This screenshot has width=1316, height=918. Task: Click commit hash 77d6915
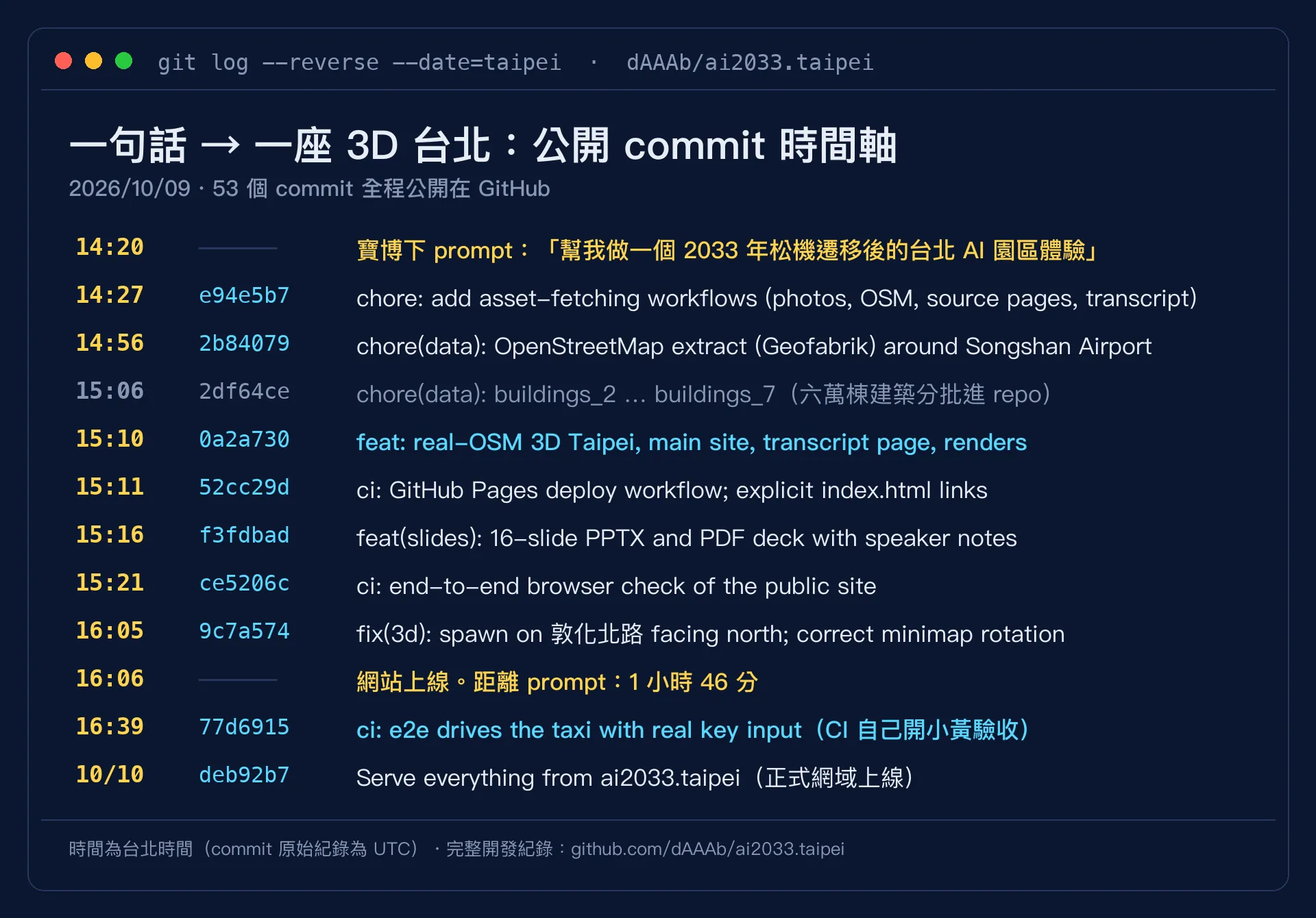244,727
